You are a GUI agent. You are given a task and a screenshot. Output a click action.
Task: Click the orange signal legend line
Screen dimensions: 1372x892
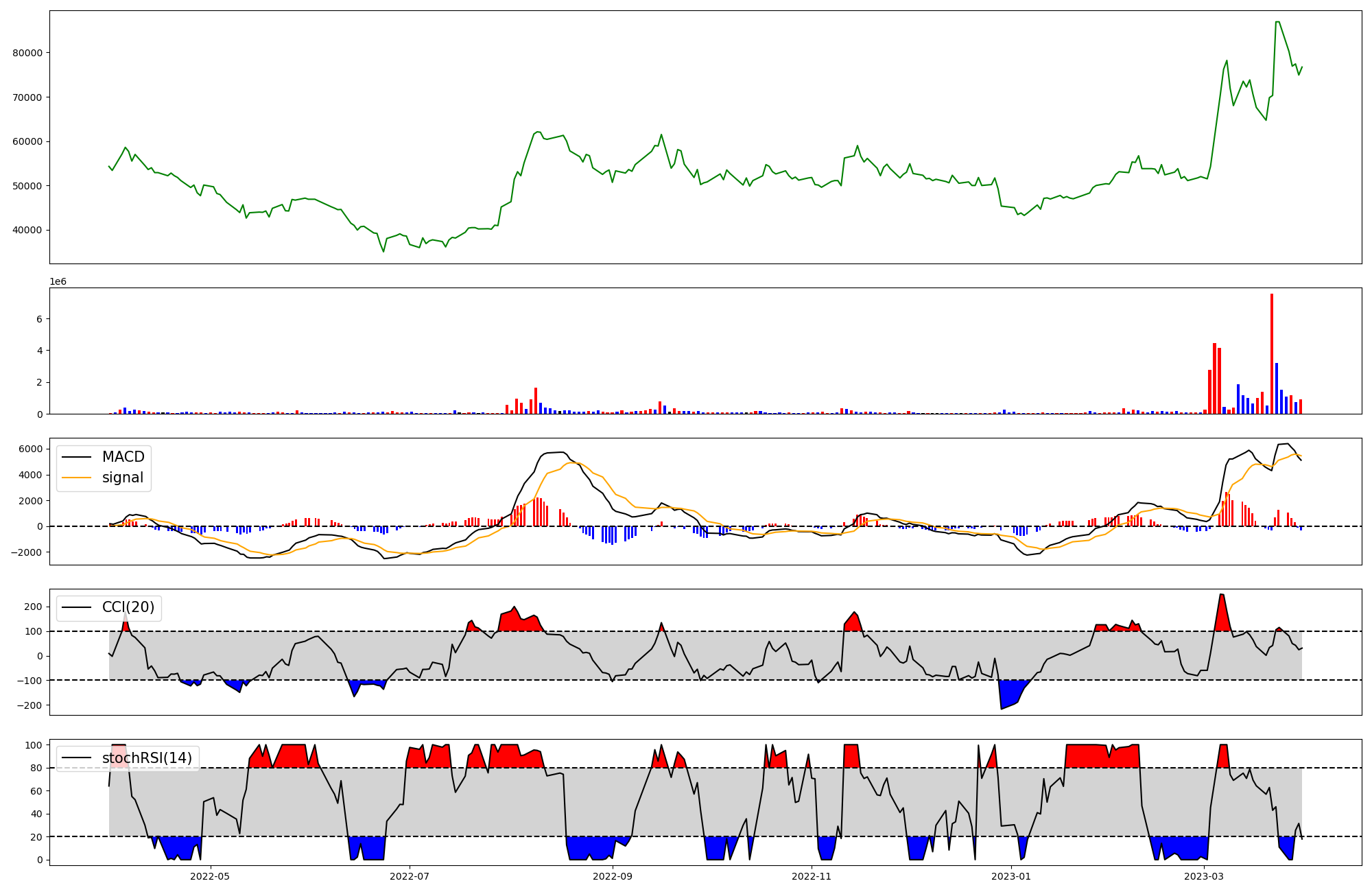76,478
